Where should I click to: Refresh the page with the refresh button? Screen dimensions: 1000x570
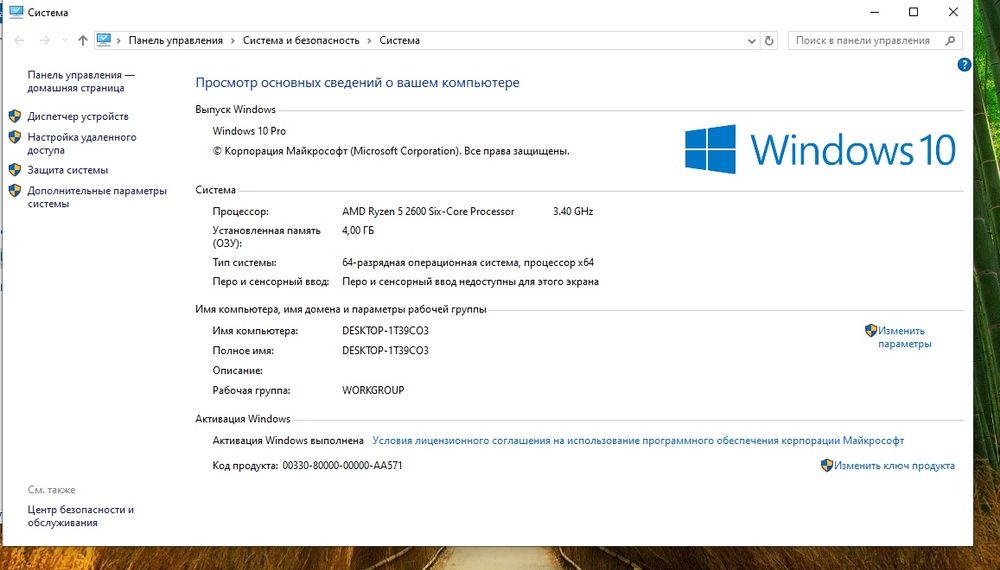[769, 41]
